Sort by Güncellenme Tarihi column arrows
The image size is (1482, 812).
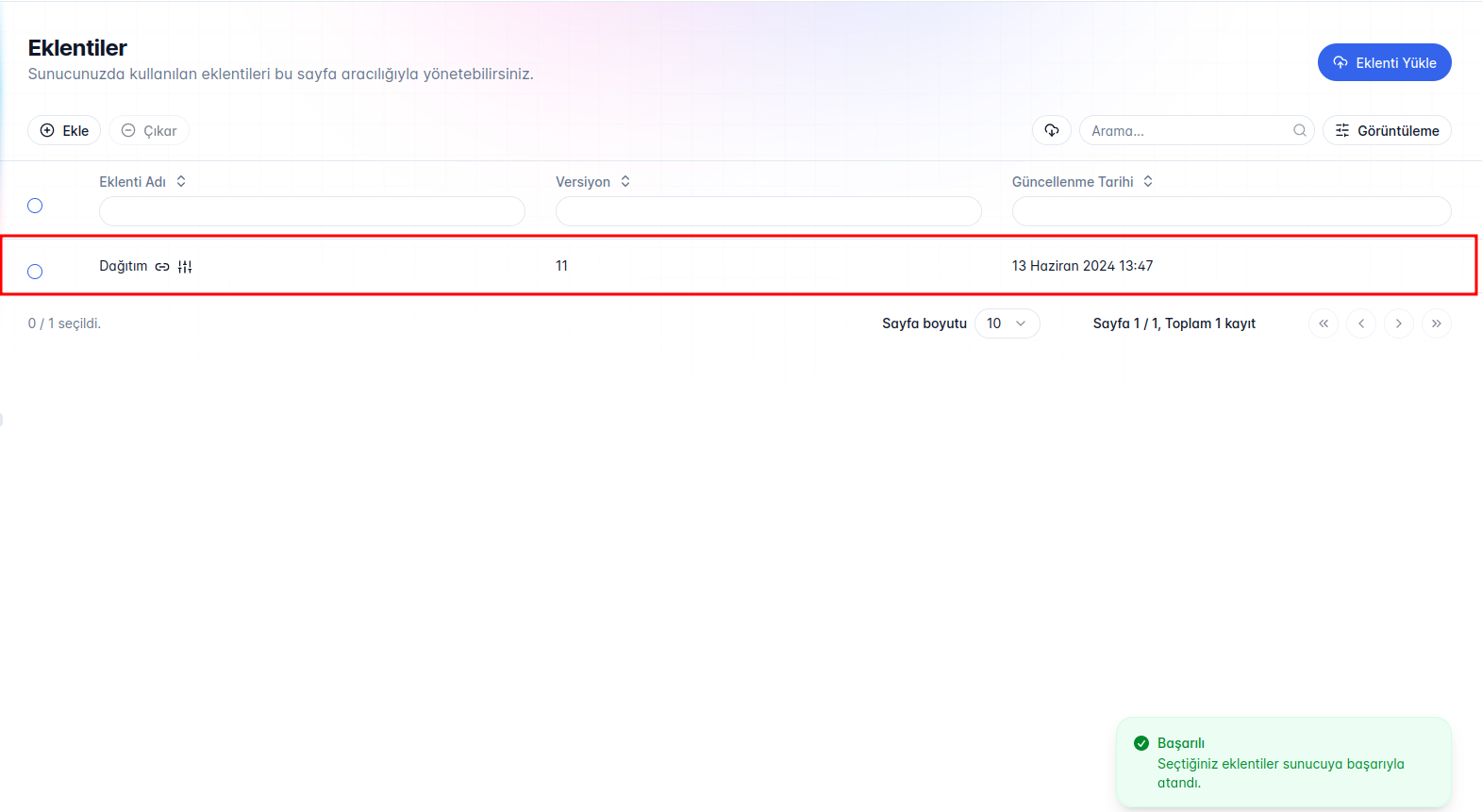pos(1148,181)
